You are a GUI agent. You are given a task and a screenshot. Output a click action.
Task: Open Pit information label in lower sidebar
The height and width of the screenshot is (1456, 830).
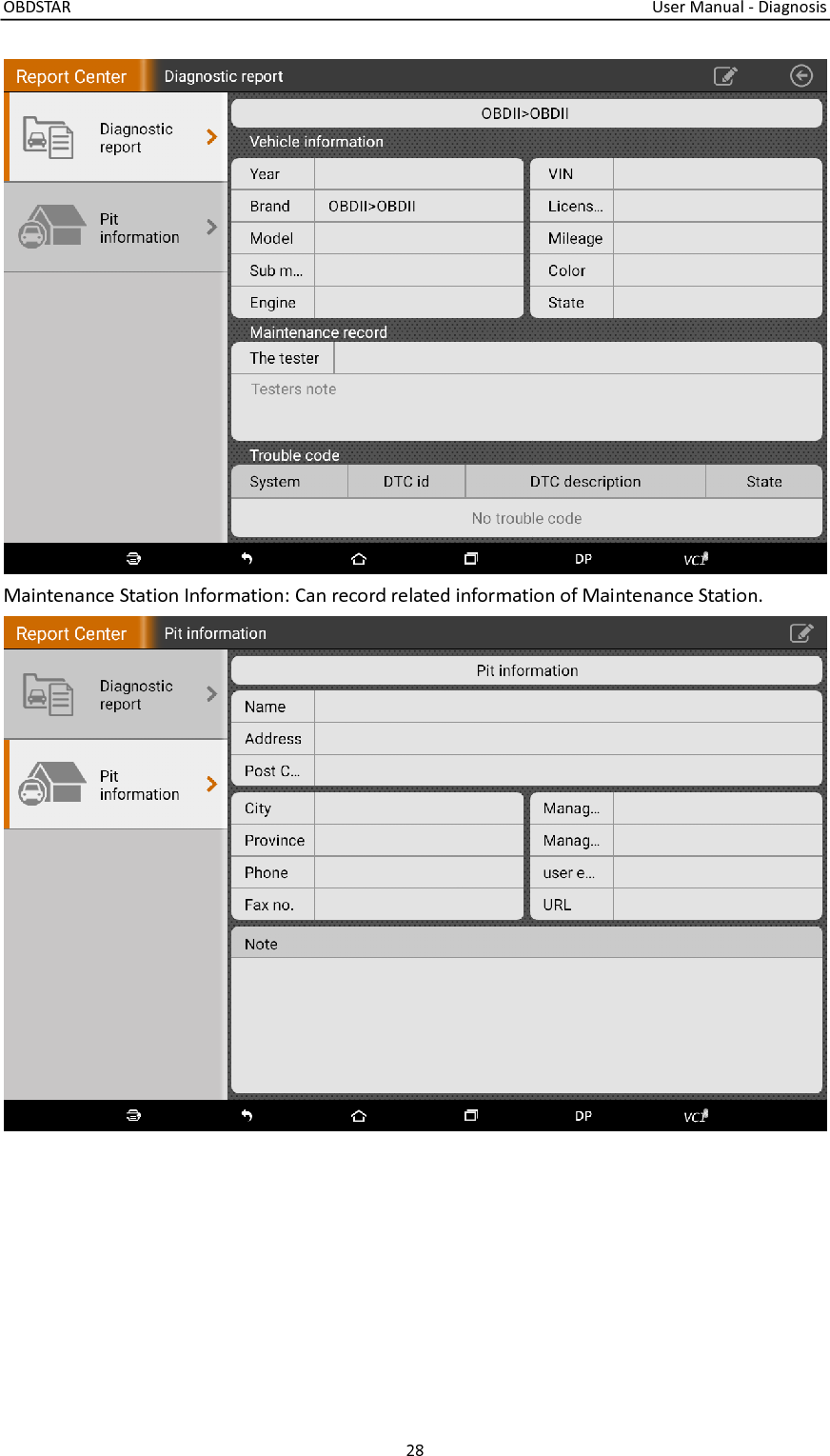tap(139, 785)
